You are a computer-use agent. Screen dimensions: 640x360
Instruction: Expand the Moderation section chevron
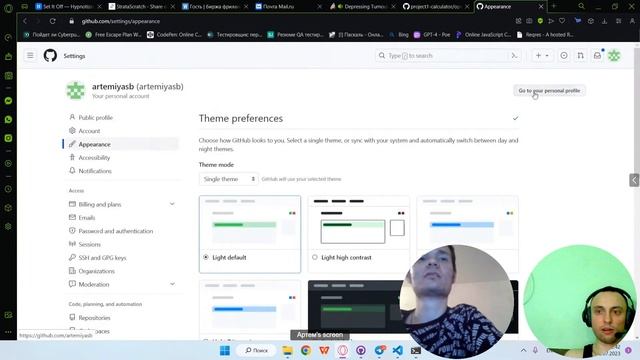[172, 284]
